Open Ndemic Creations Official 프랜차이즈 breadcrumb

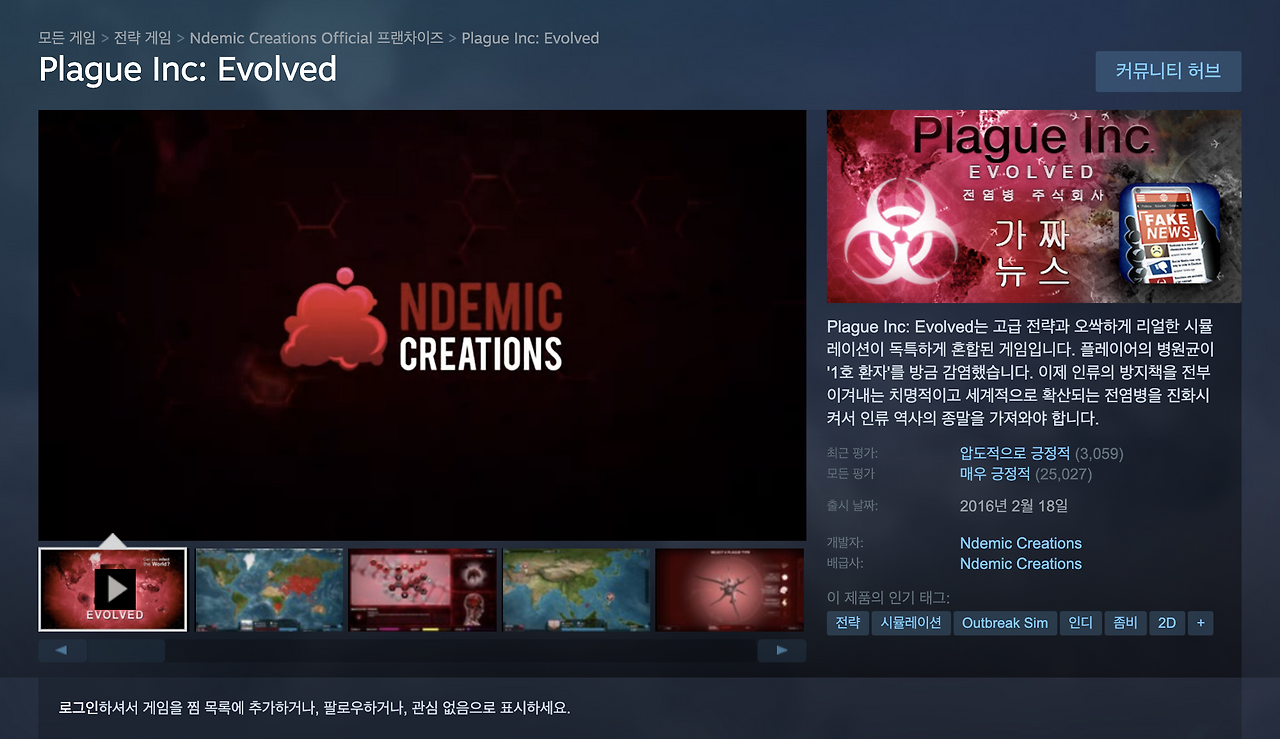[x=316, y=38]
